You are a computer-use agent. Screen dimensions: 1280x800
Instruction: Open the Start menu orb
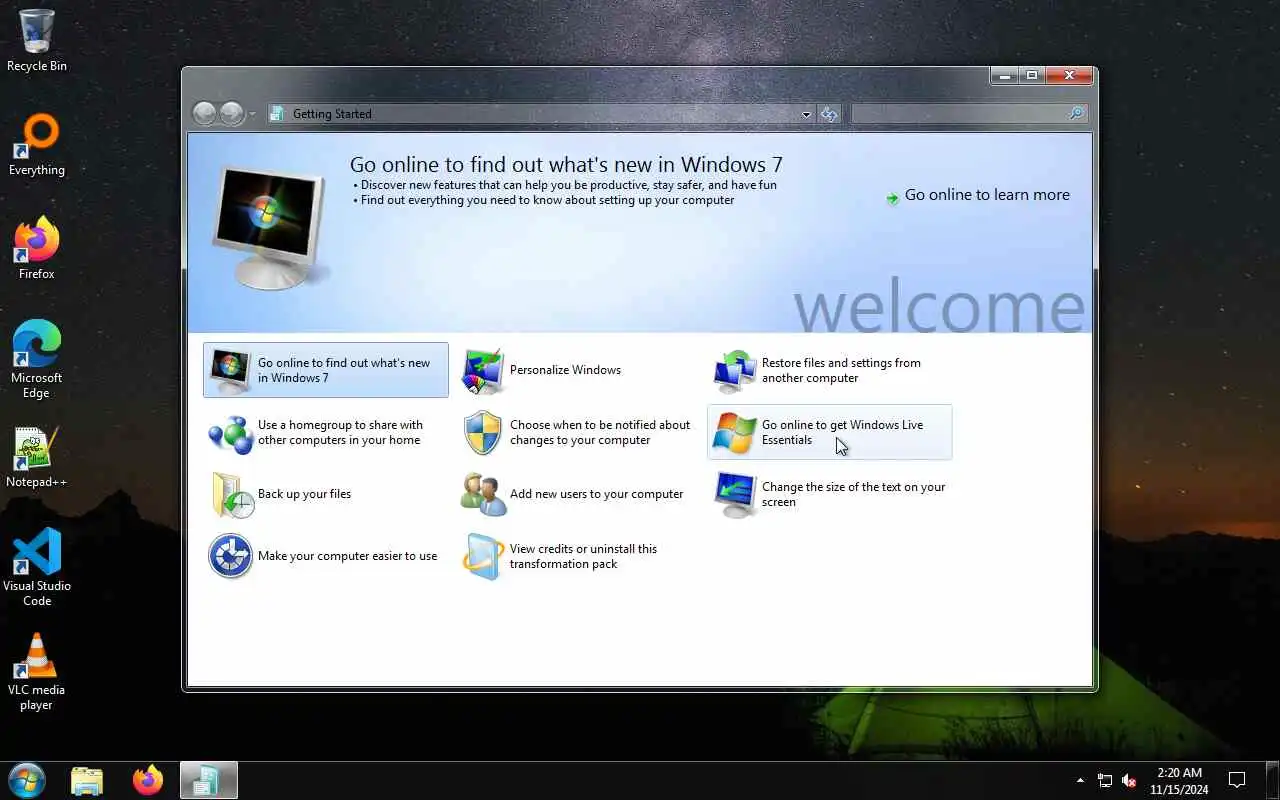click(26, 780)
